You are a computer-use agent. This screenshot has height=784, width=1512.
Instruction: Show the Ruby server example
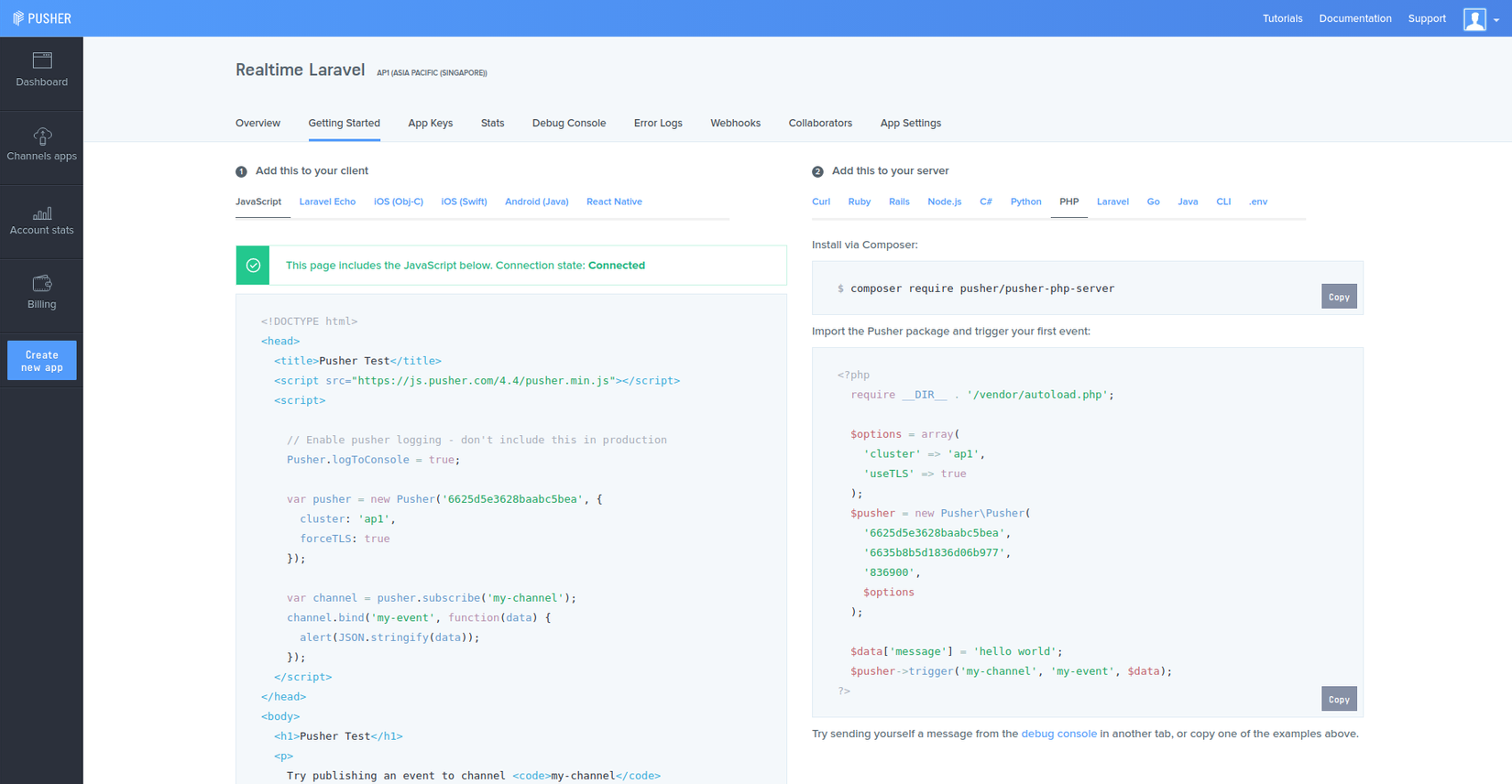860,201
